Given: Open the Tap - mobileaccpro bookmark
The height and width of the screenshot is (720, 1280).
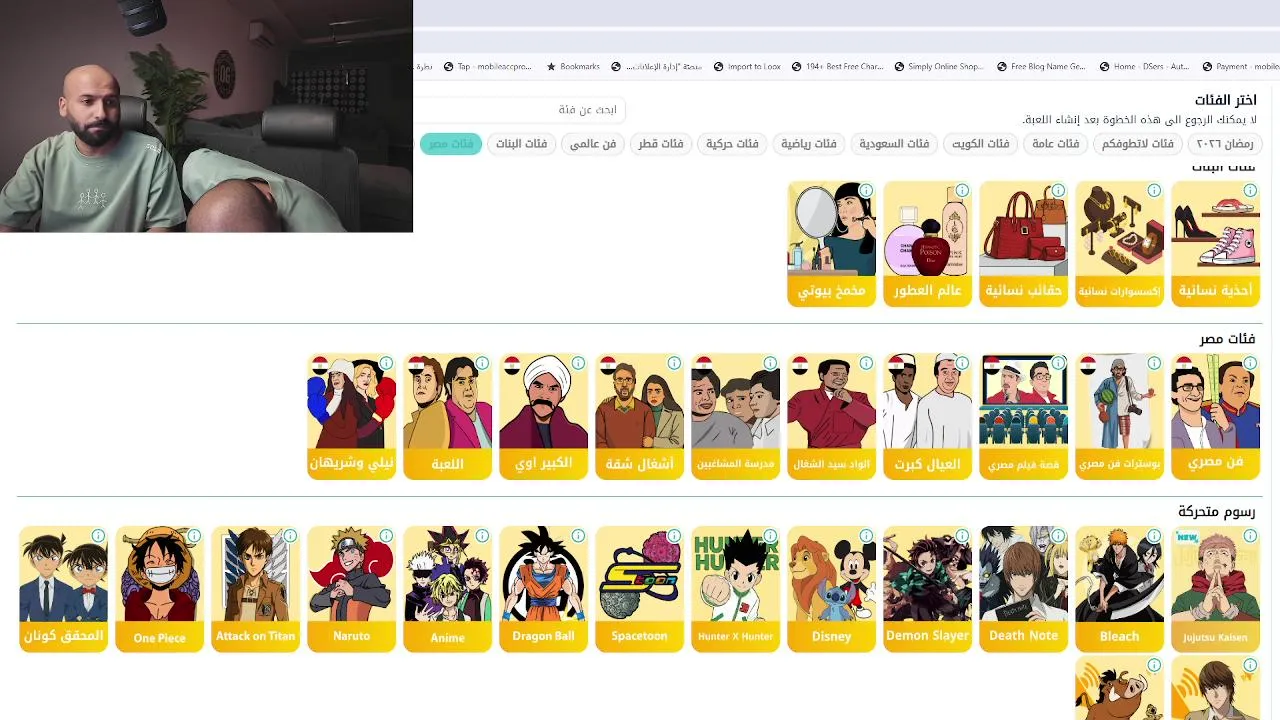Looking at the screenshot, I should click(x=487, y=67).
